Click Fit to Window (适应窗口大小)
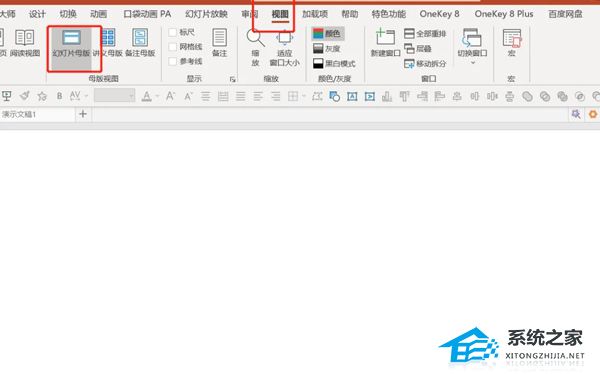The height and width of the screenshot is (374, 600). (x=284, y=48)
